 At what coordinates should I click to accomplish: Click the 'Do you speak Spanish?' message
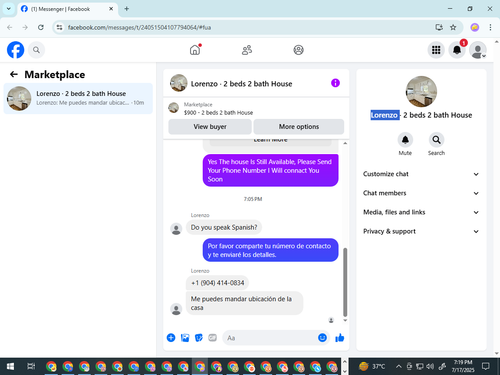[224, 227]
